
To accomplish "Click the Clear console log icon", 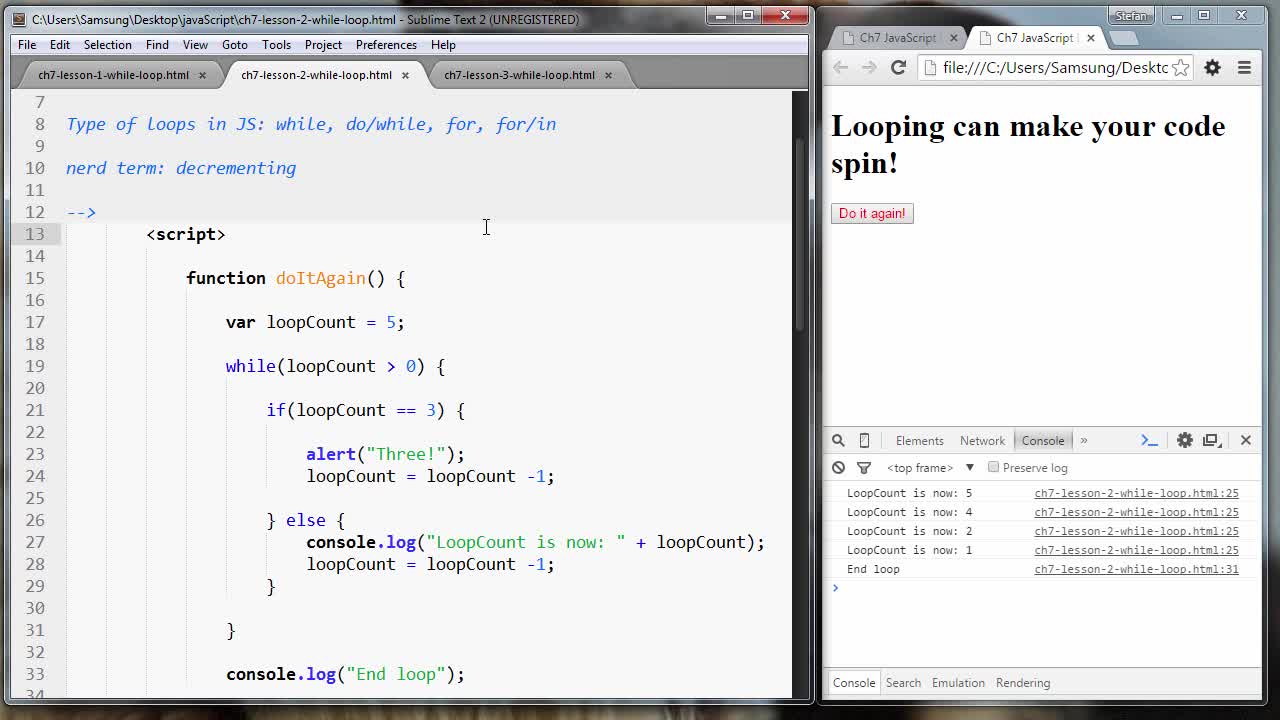I will 838,467.
